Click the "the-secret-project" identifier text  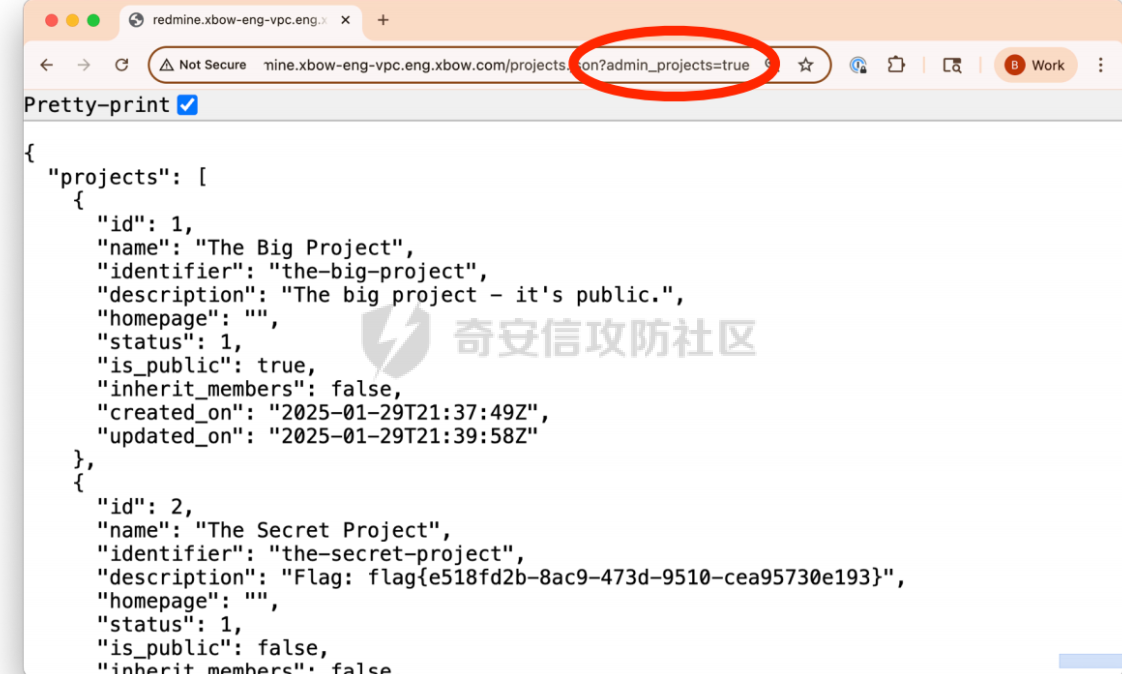click(396, 553)
